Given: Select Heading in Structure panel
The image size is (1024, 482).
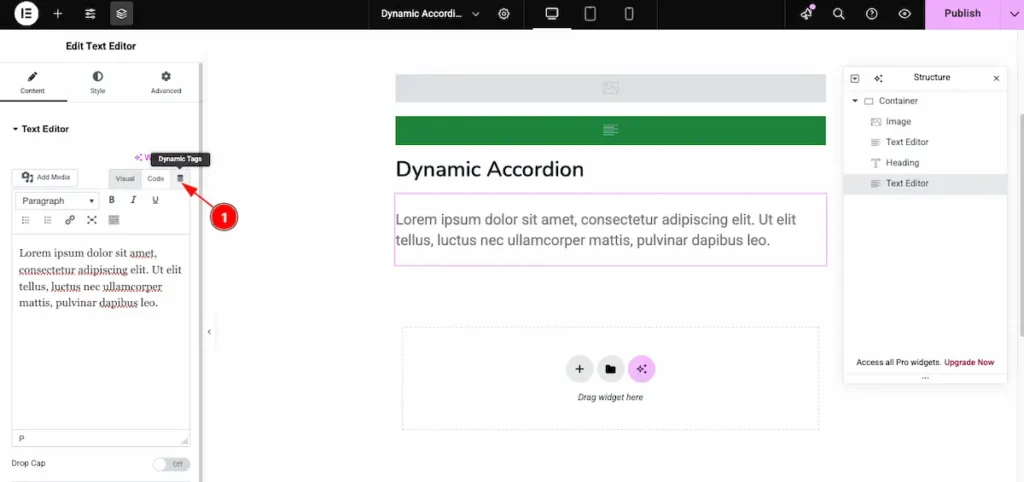Looking at the screenshot, I should pyautogui.click(x=902, y=163).
